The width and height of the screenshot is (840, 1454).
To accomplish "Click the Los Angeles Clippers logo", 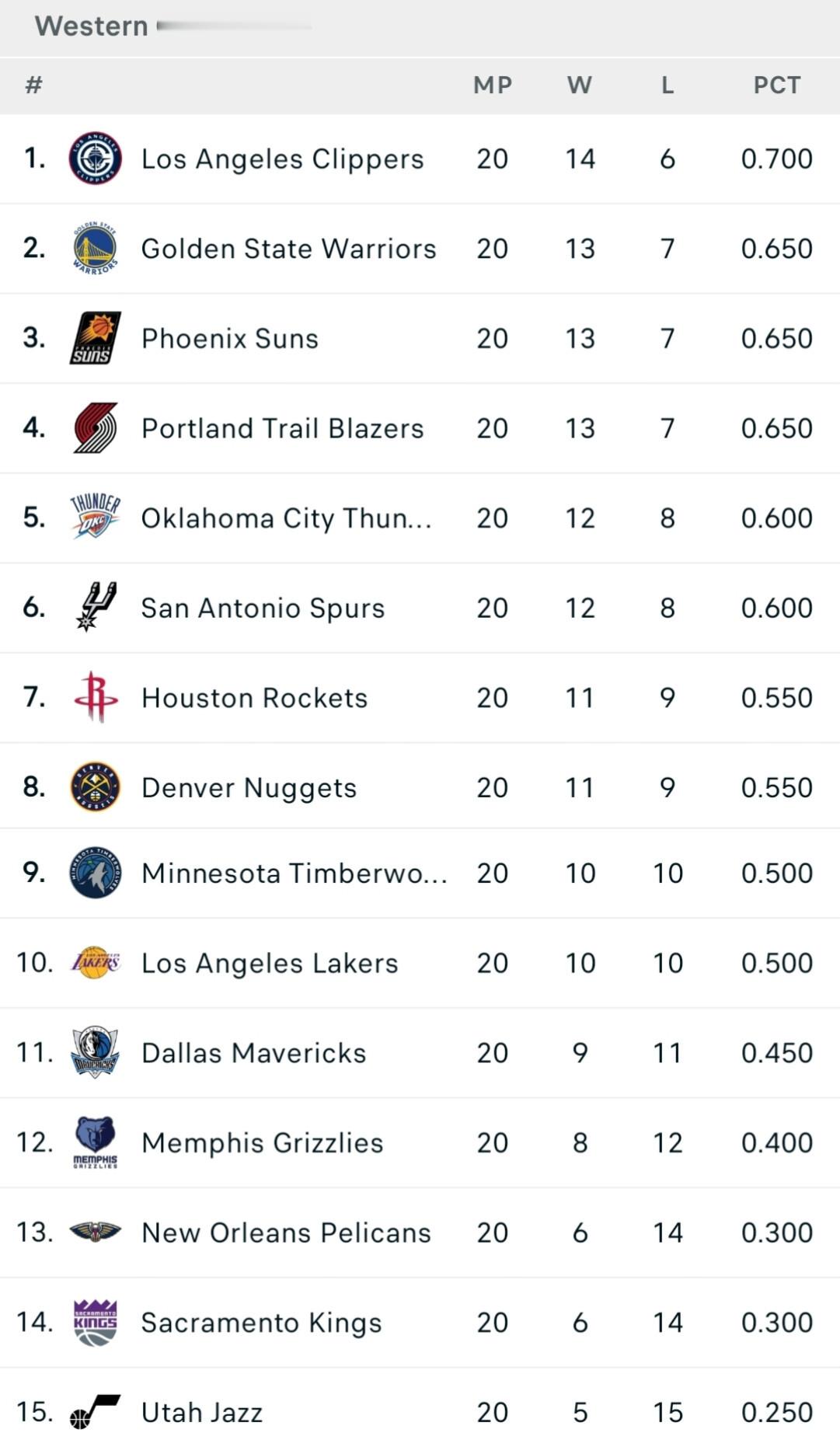I will [x=95, y=159].
